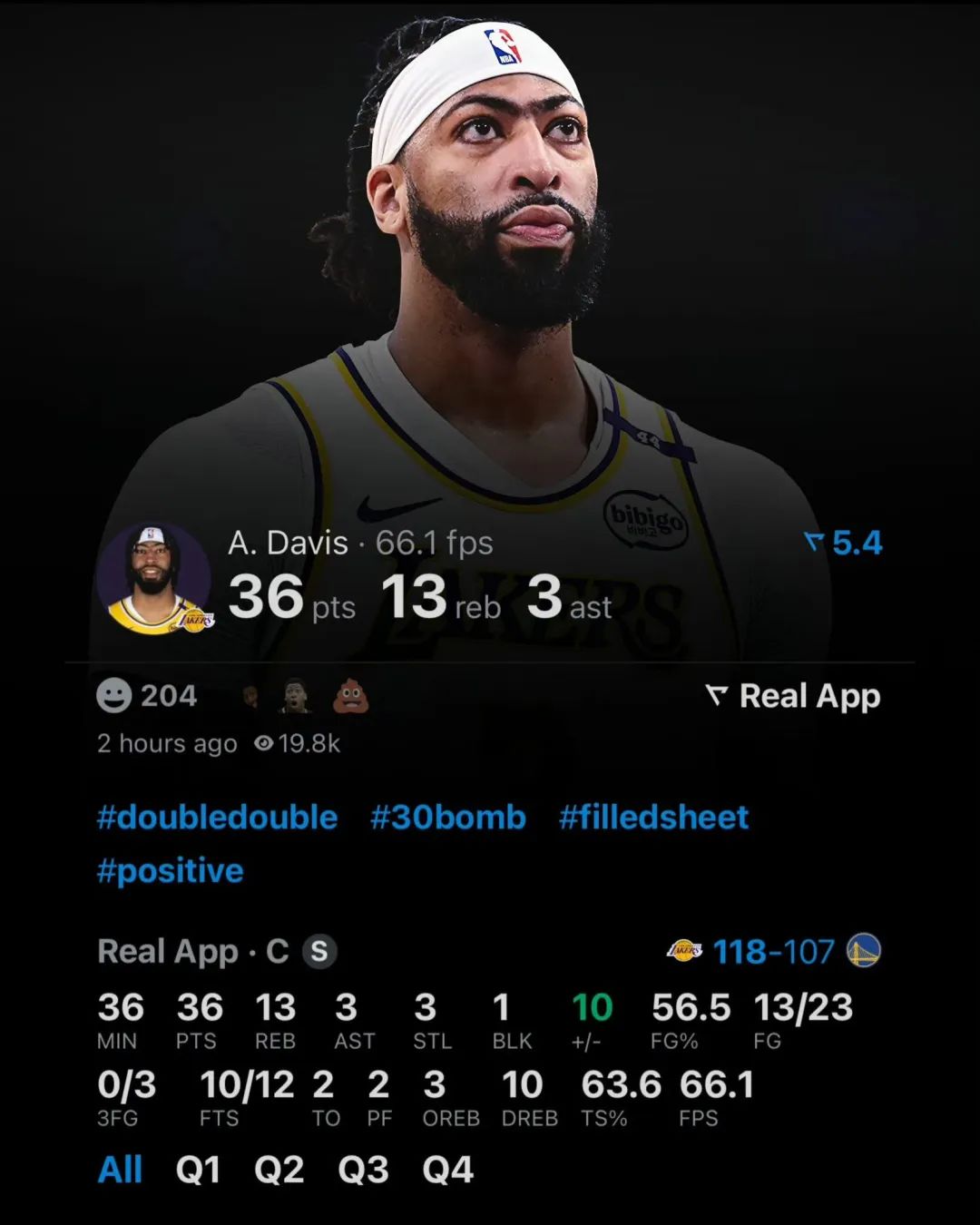980x1225 pixels.
Task: Tap the S starter badge
Action: coord(319,952)
